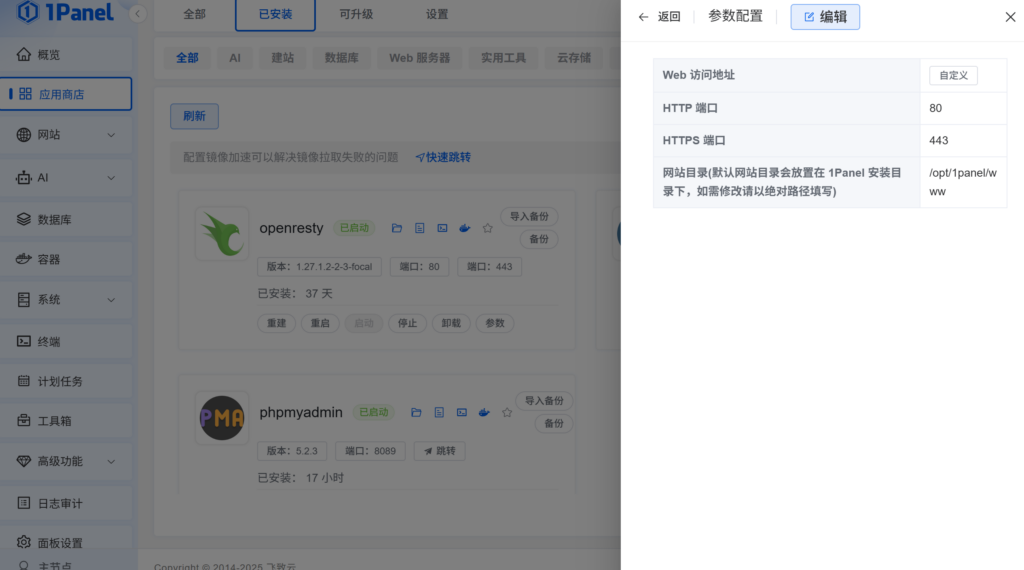
Task: Open phpmyadmin terminal icon
Action: coord(462,413)
